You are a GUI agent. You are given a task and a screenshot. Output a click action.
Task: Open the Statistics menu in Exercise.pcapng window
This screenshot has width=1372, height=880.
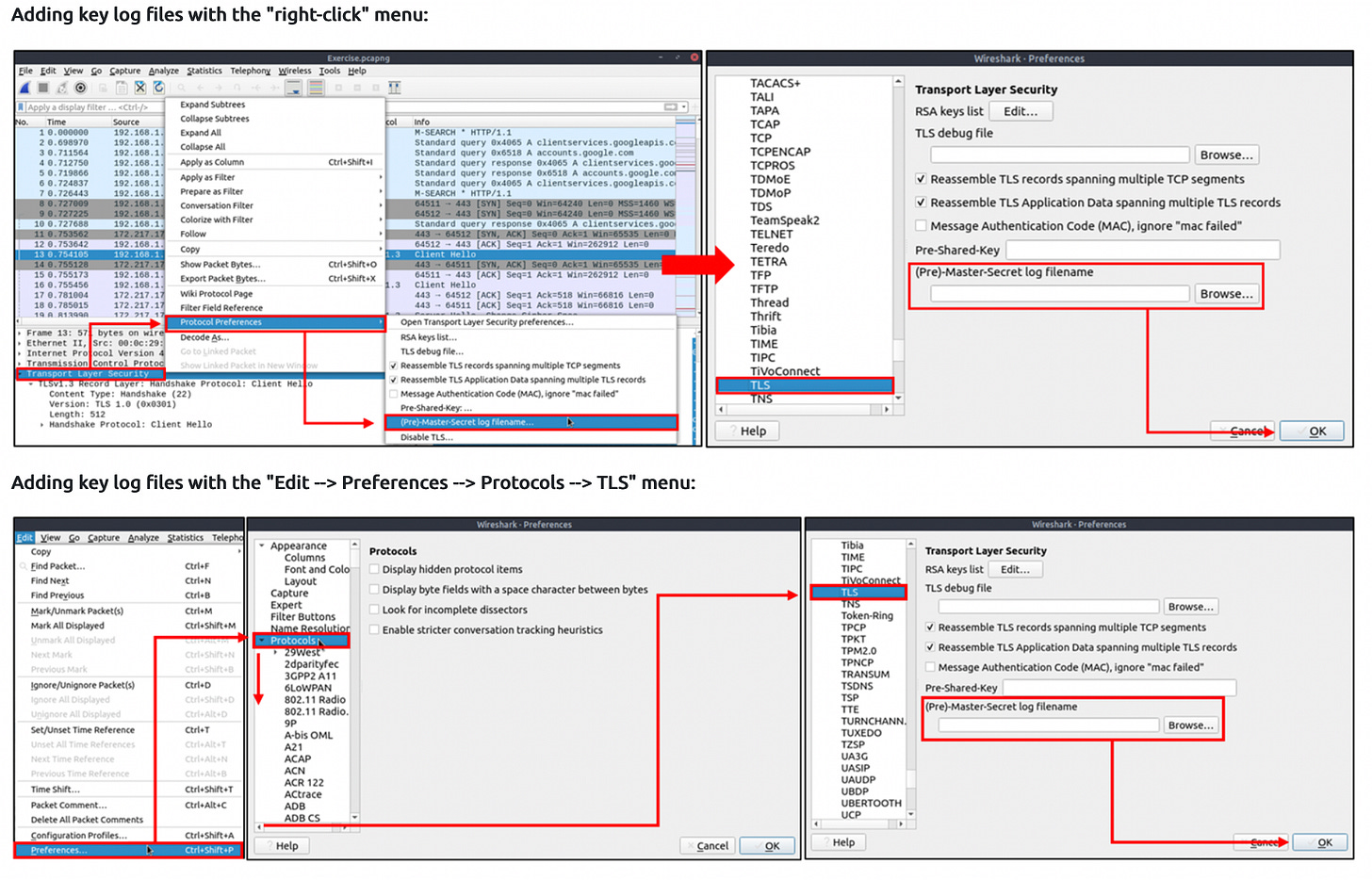[204, 71]
